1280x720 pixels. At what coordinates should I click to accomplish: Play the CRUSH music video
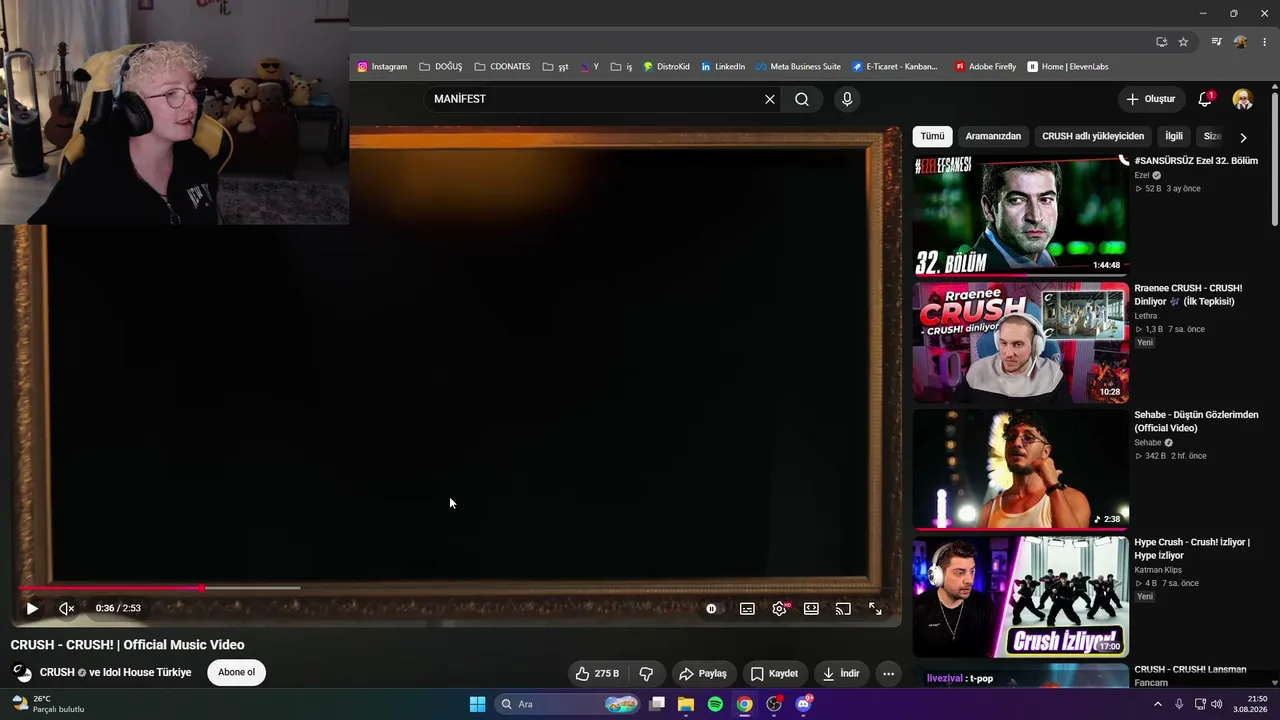[32, 608]
